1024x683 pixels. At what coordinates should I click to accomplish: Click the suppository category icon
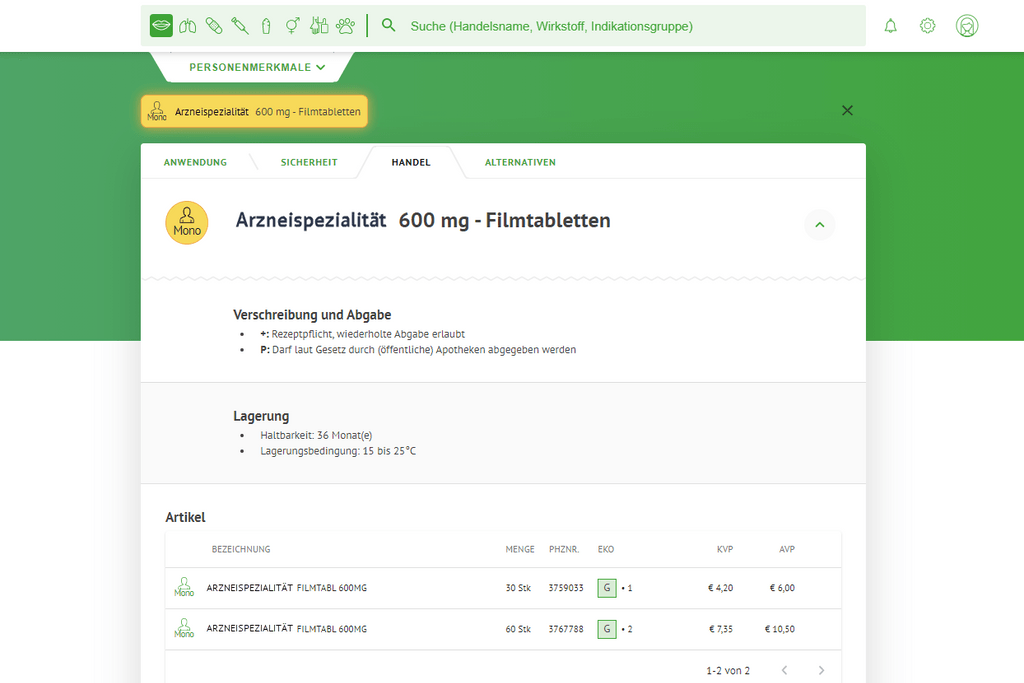(265, 25)
